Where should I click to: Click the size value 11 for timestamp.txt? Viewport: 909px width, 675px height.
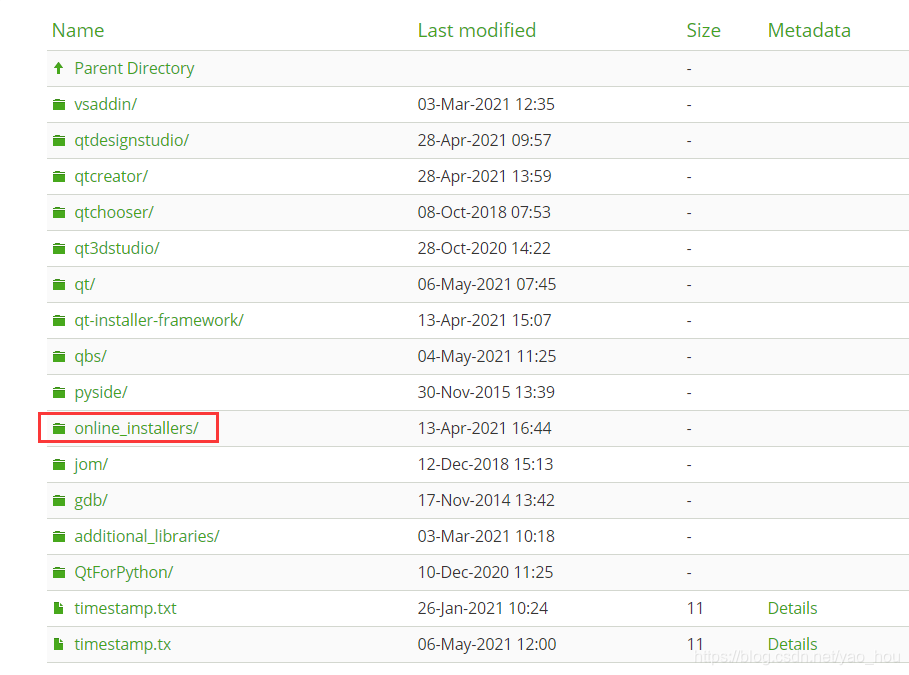[695, 608]
